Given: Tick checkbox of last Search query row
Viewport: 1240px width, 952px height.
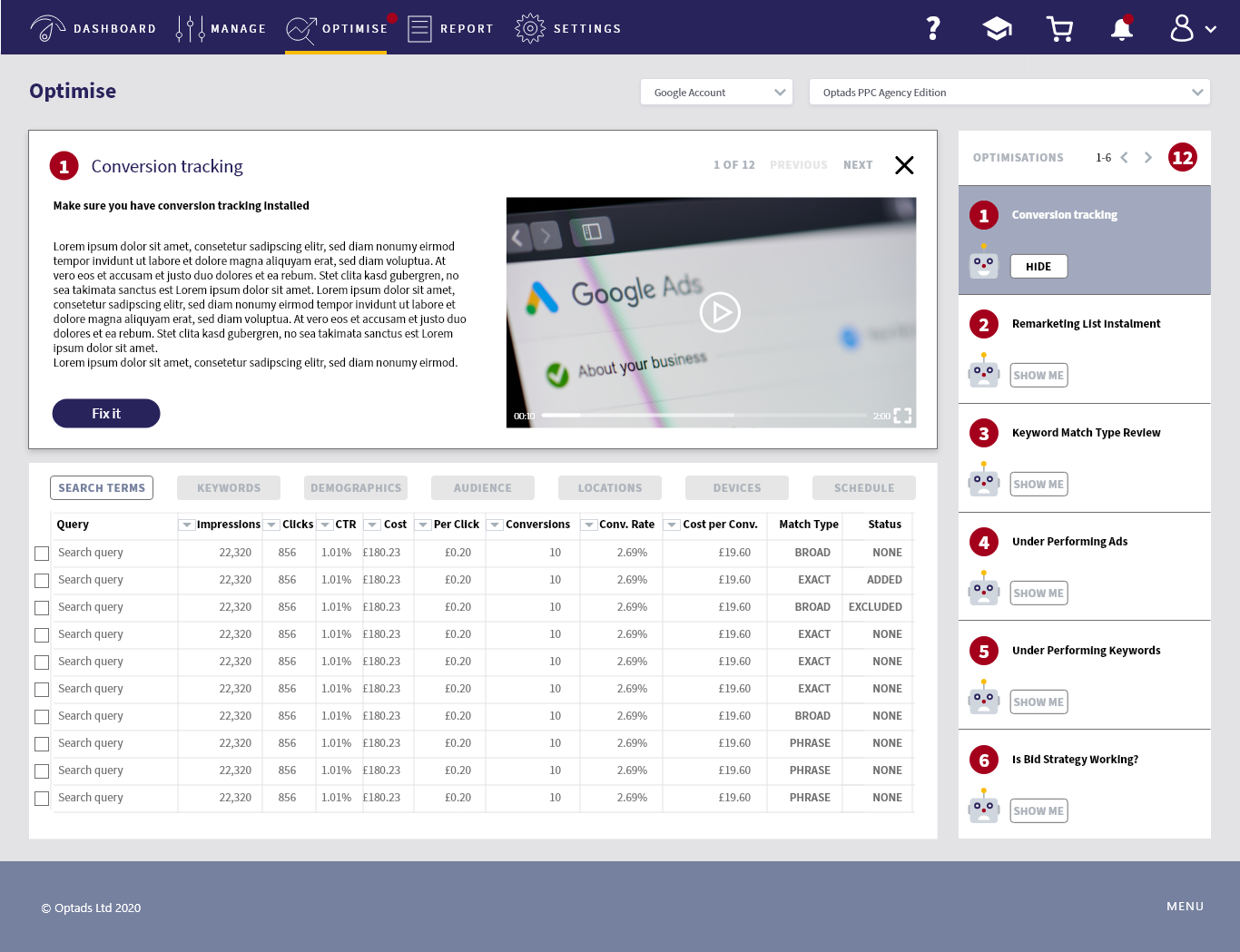Looking at the screenshot, I should [x=42, y=799].
